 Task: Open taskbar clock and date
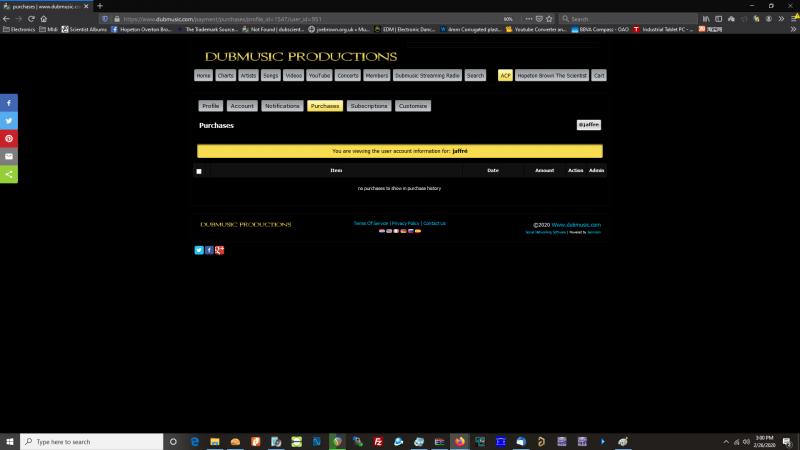[x=764, y=441]
